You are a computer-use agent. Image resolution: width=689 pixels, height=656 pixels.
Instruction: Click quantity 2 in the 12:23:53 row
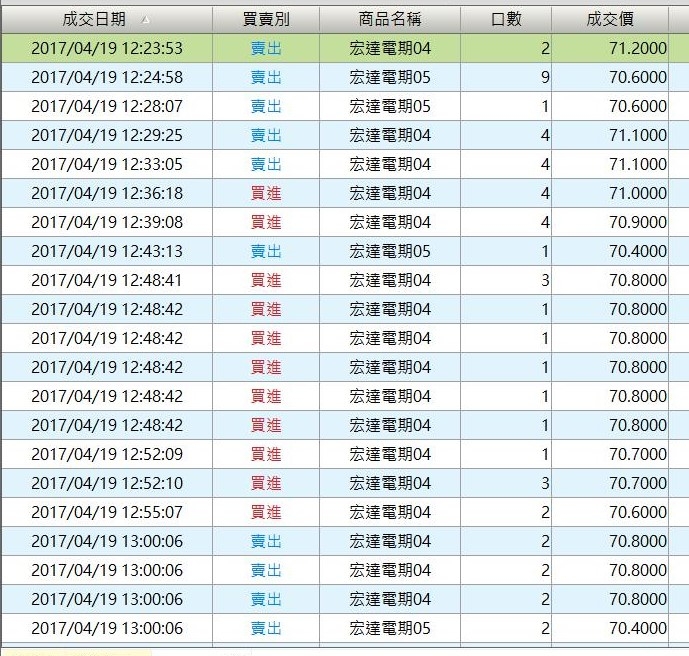pyautogui.click(x=545, y=48)
